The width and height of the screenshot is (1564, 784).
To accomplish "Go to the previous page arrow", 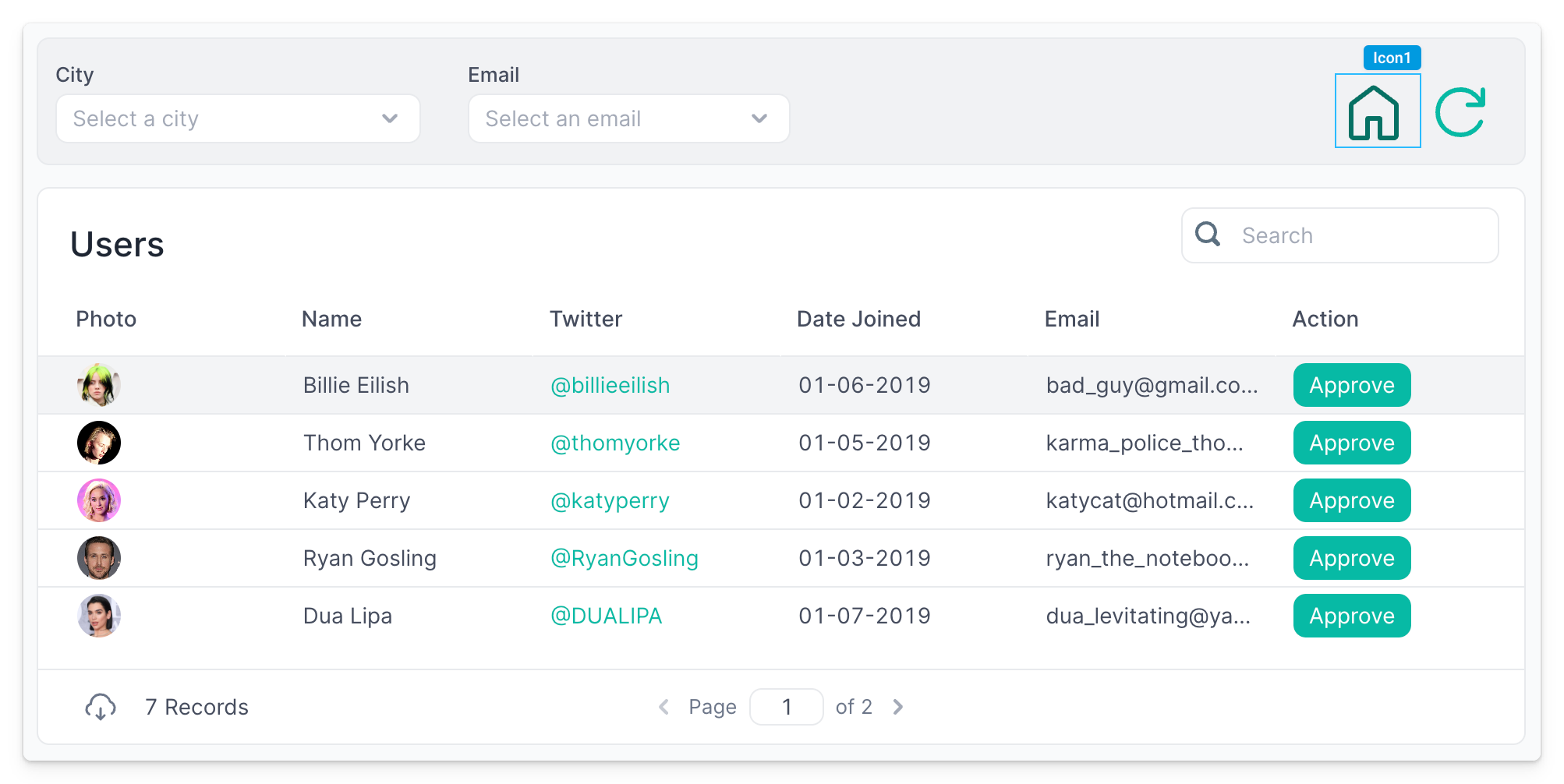I will (664, 707).
